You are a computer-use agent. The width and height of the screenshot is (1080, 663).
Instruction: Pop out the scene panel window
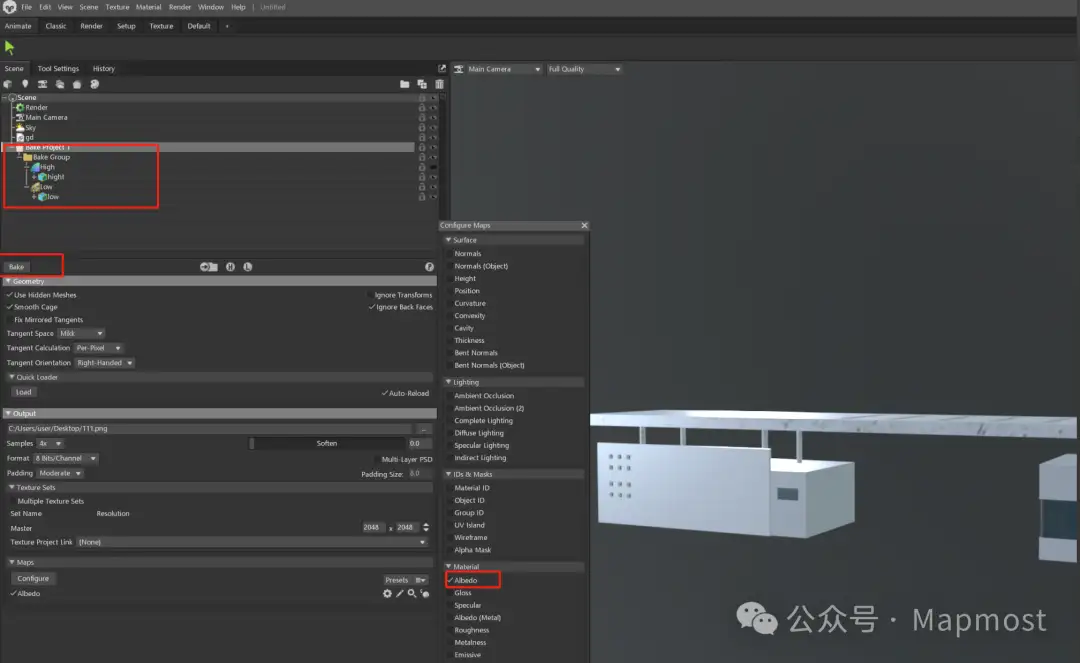(442, 69)
